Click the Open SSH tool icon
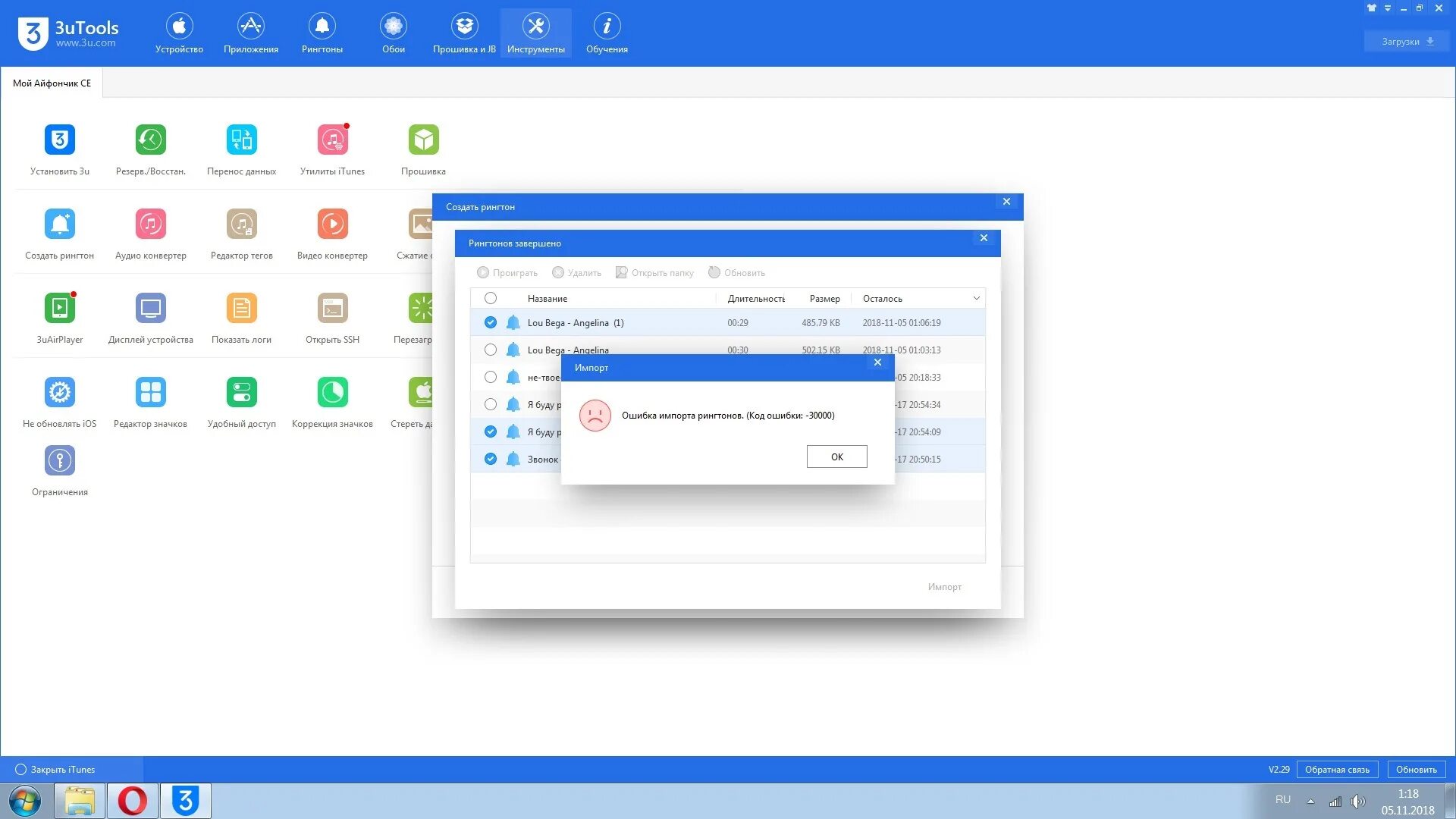 pyautogui.click(x=332, y=309)
